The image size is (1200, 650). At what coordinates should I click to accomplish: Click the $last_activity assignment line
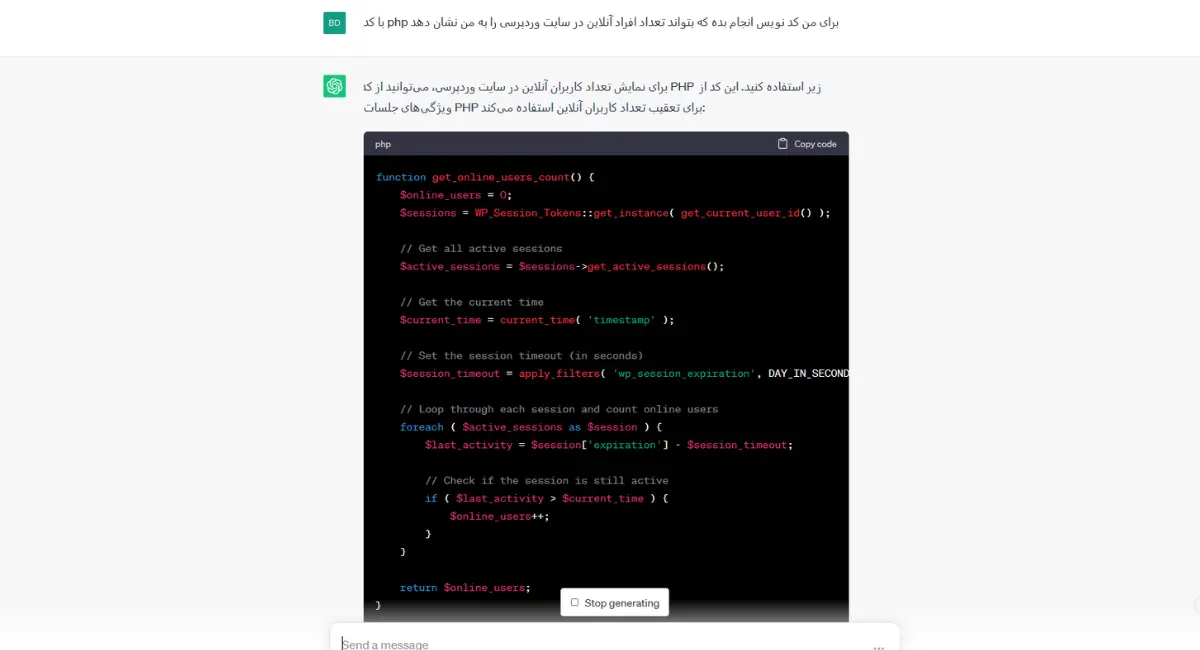tap(609, 445)
